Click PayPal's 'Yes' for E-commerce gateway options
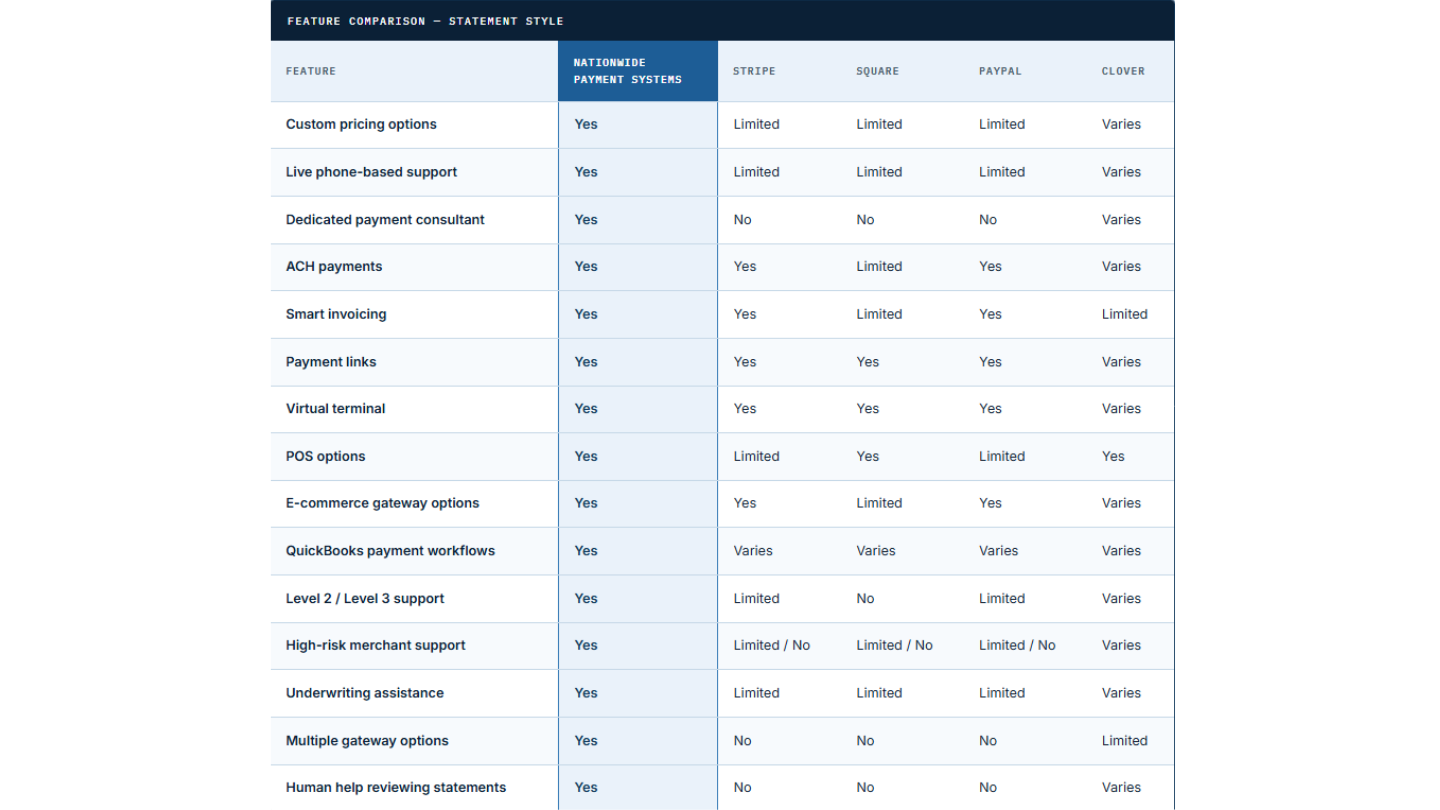Screen dimensions: 1440x810 click(x=990, y=503)
